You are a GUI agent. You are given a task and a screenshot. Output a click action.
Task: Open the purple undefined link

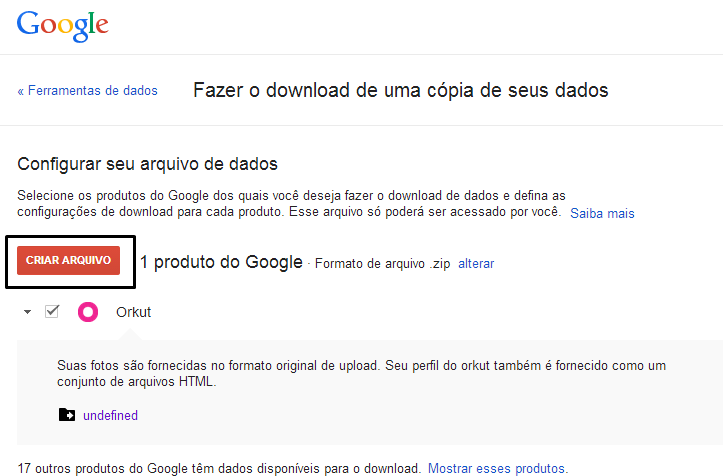[110, 415]
